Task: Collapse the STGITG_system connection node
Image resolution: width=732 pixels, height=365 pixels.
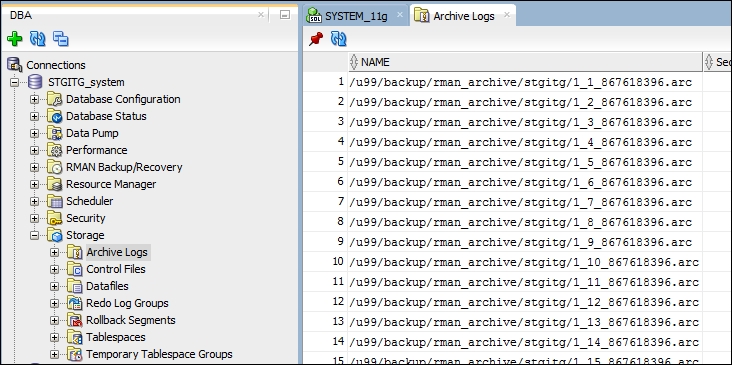Action: point(14,83)
